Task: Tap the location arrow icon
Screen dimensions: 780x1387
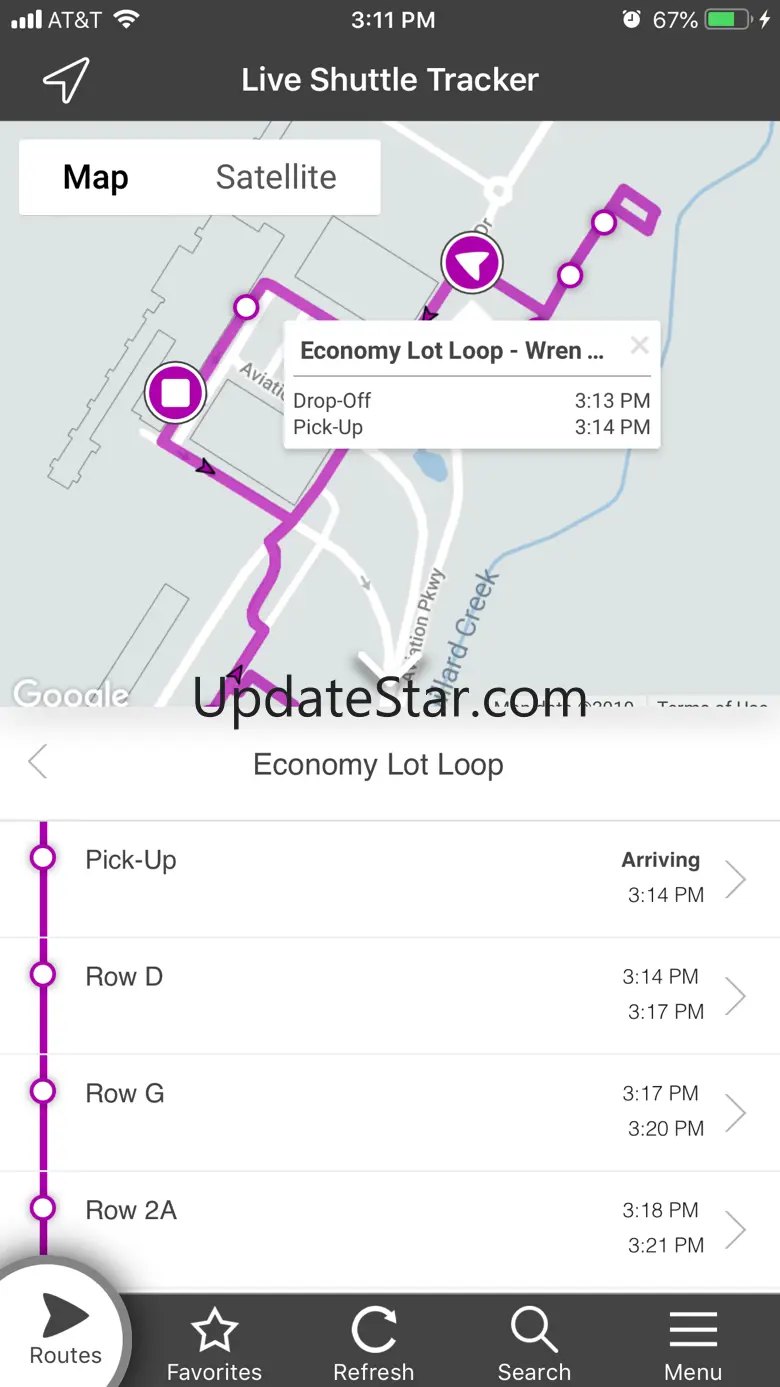Action: tap(66, 80)
